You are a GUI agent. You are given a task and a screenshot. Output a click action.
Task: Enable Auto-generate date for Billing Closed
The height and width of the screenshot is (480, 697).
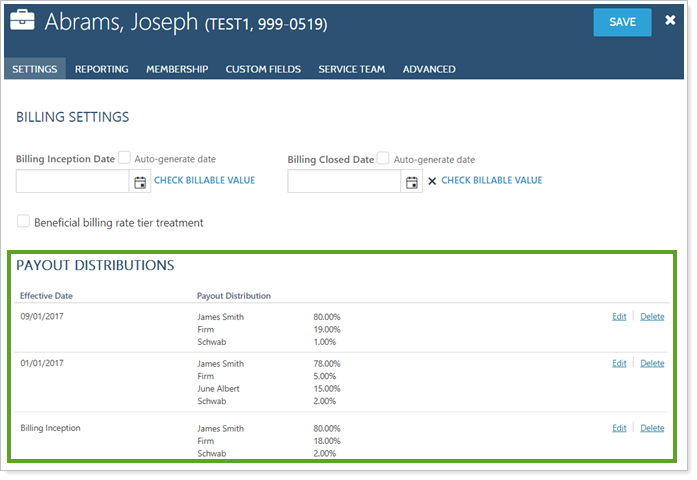tap(384, 158)
